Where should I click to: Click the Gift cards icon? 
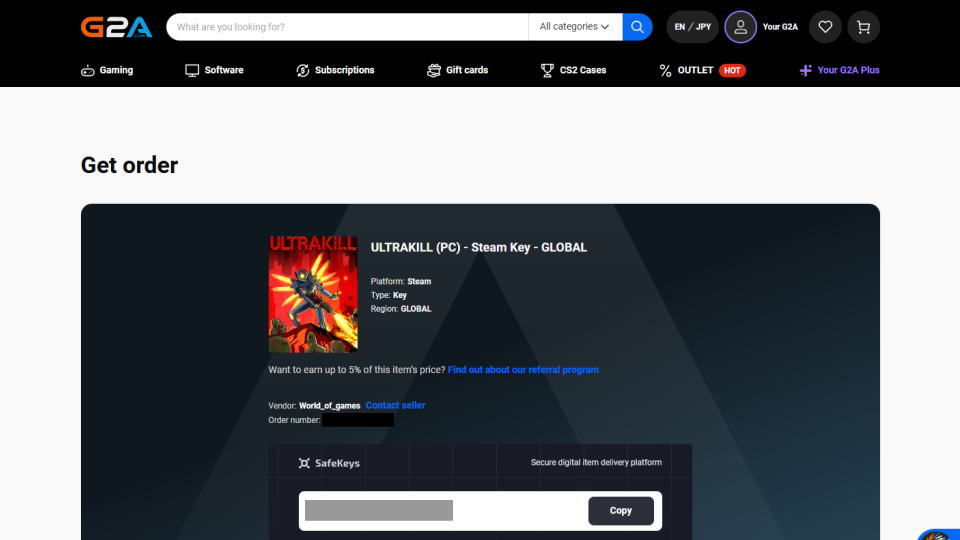(x=433, y=70)
